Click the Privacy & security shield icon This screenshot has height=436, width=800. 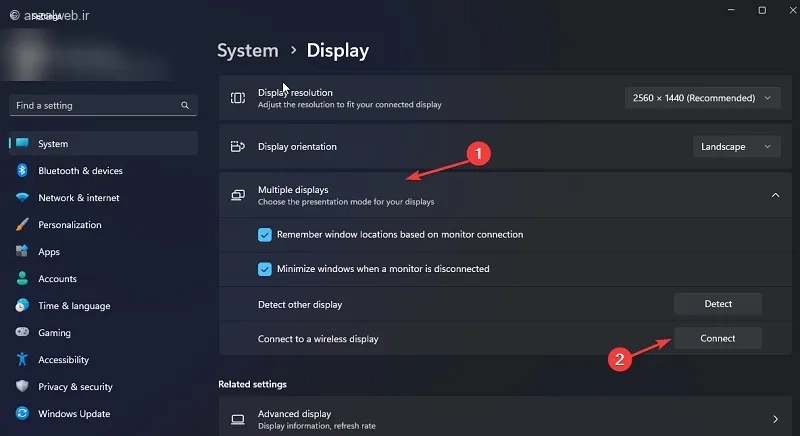tap(22, 386)
